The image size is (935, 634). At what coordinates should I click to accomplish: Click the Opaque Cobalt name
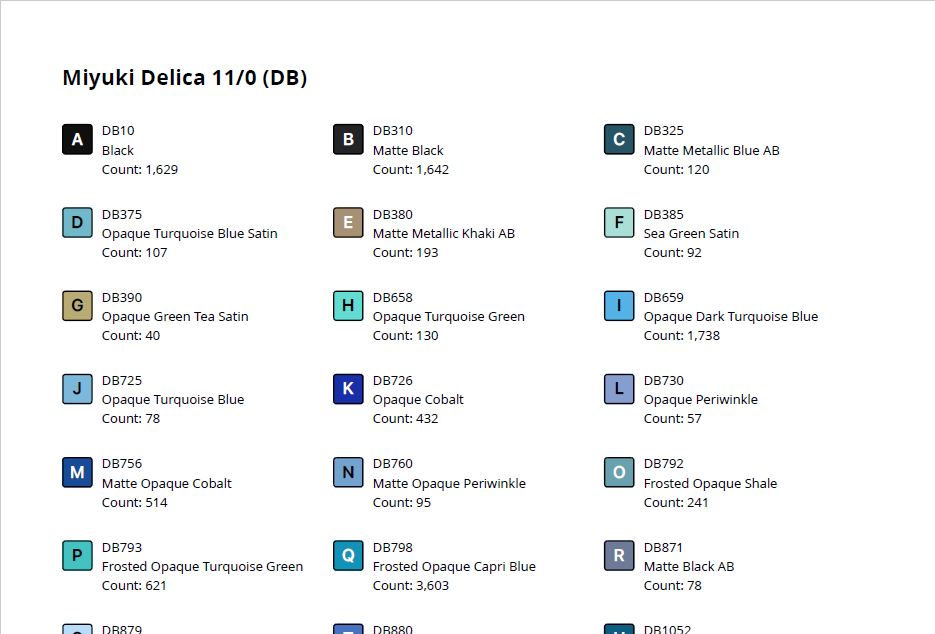click(x=418, y=400)
